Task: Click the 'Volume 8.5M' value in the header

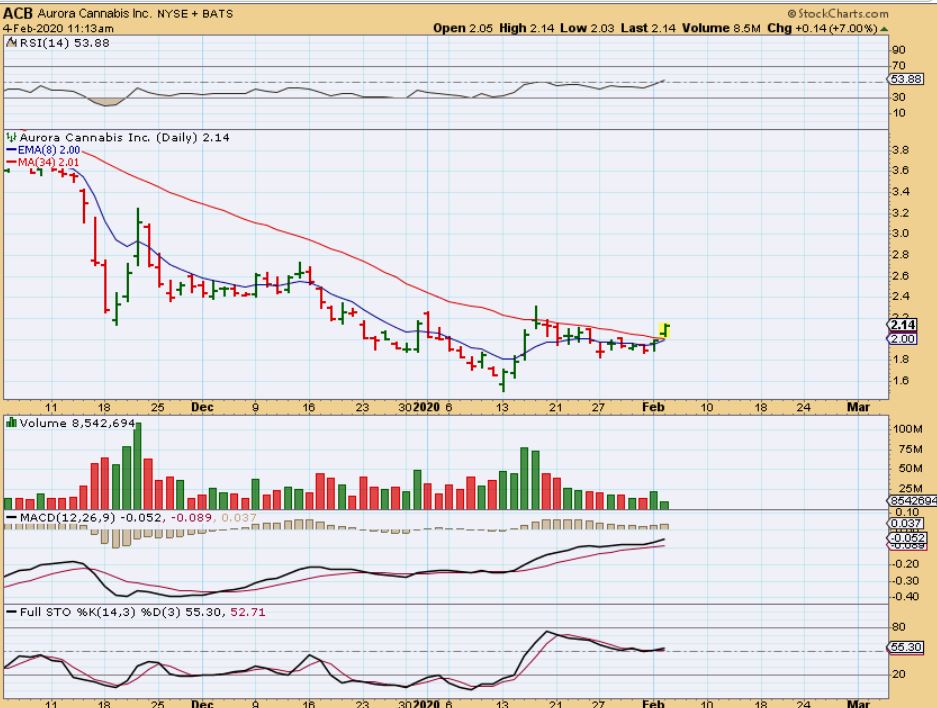Action: pyautogui.click(x=721, y=28)
